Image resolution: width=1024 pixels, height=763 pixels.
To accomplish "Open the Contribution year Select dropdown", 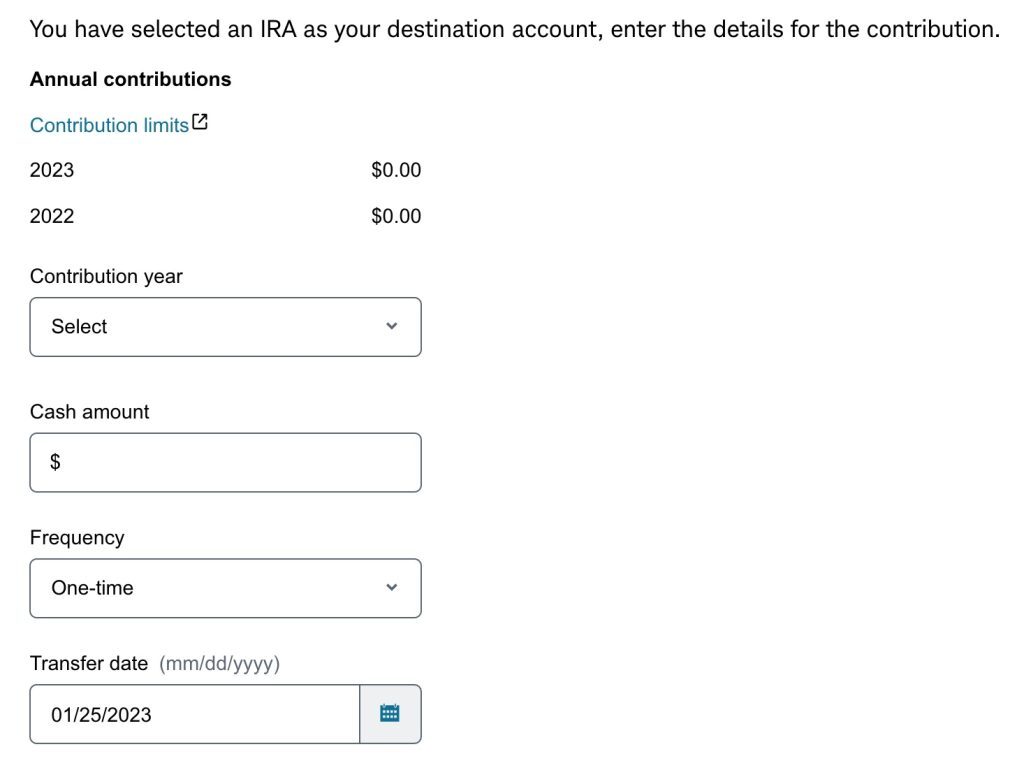I will pyautogui.click(x=225, y=327).
